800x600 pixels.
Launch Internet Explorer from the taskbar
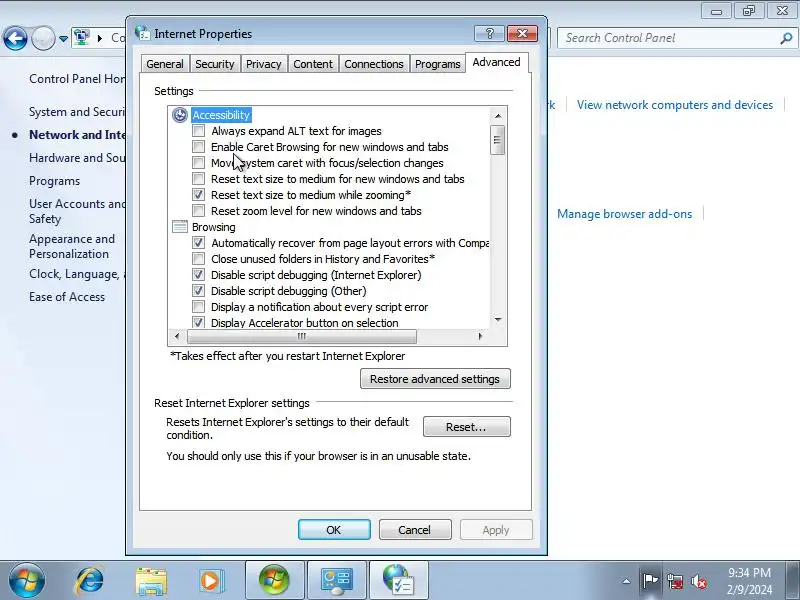(90, 580)
